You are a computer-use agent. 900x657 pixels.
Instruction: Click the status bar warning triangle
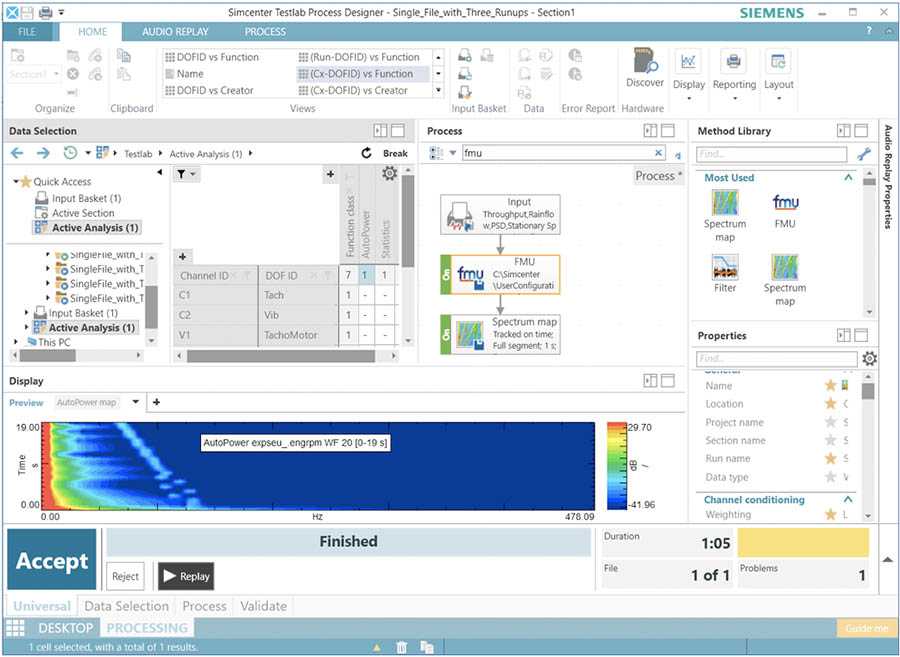click(x=377, y=647)
